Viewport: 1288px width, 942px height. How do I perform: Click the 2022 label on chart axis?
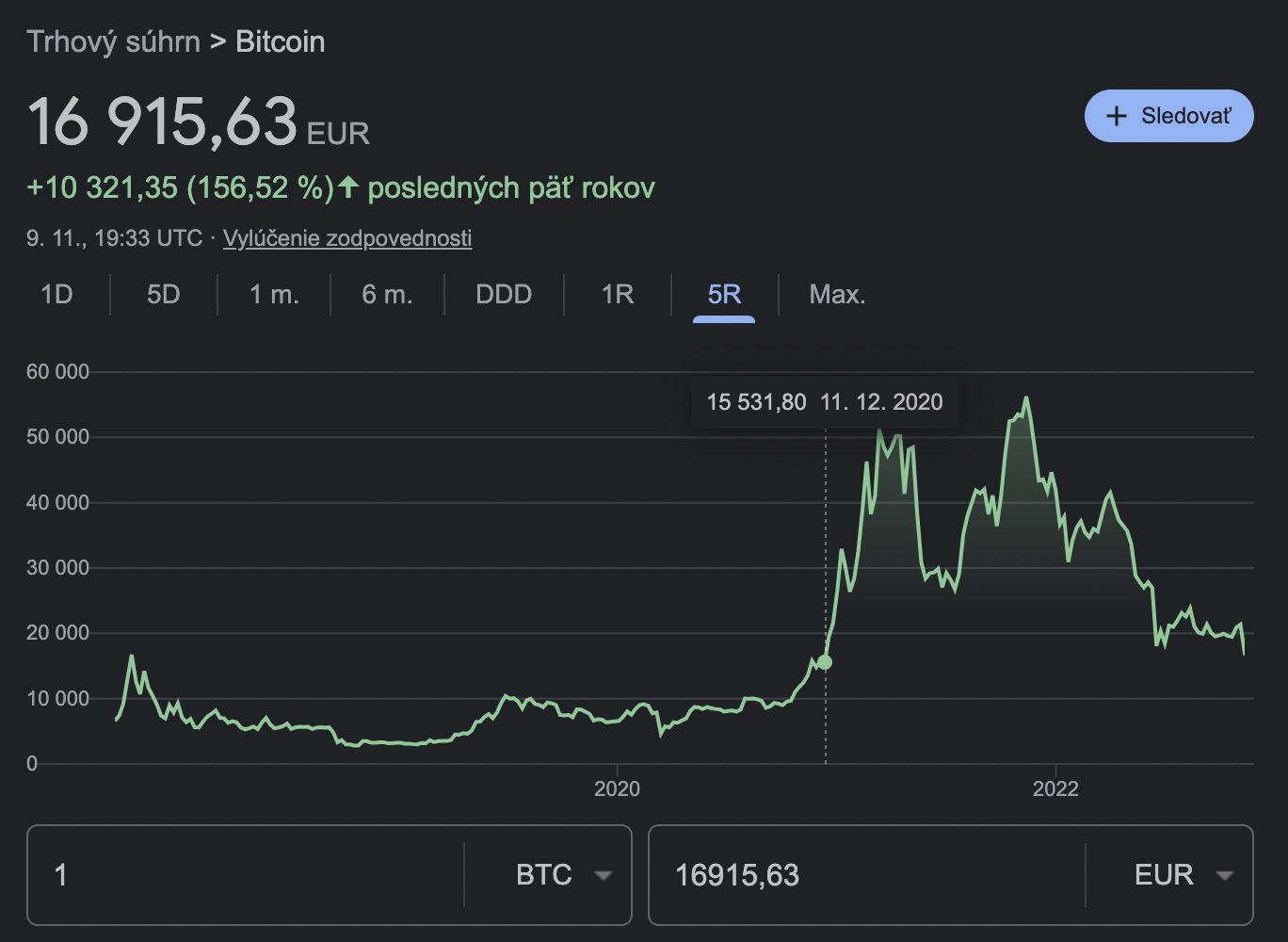pos(1055,788)
